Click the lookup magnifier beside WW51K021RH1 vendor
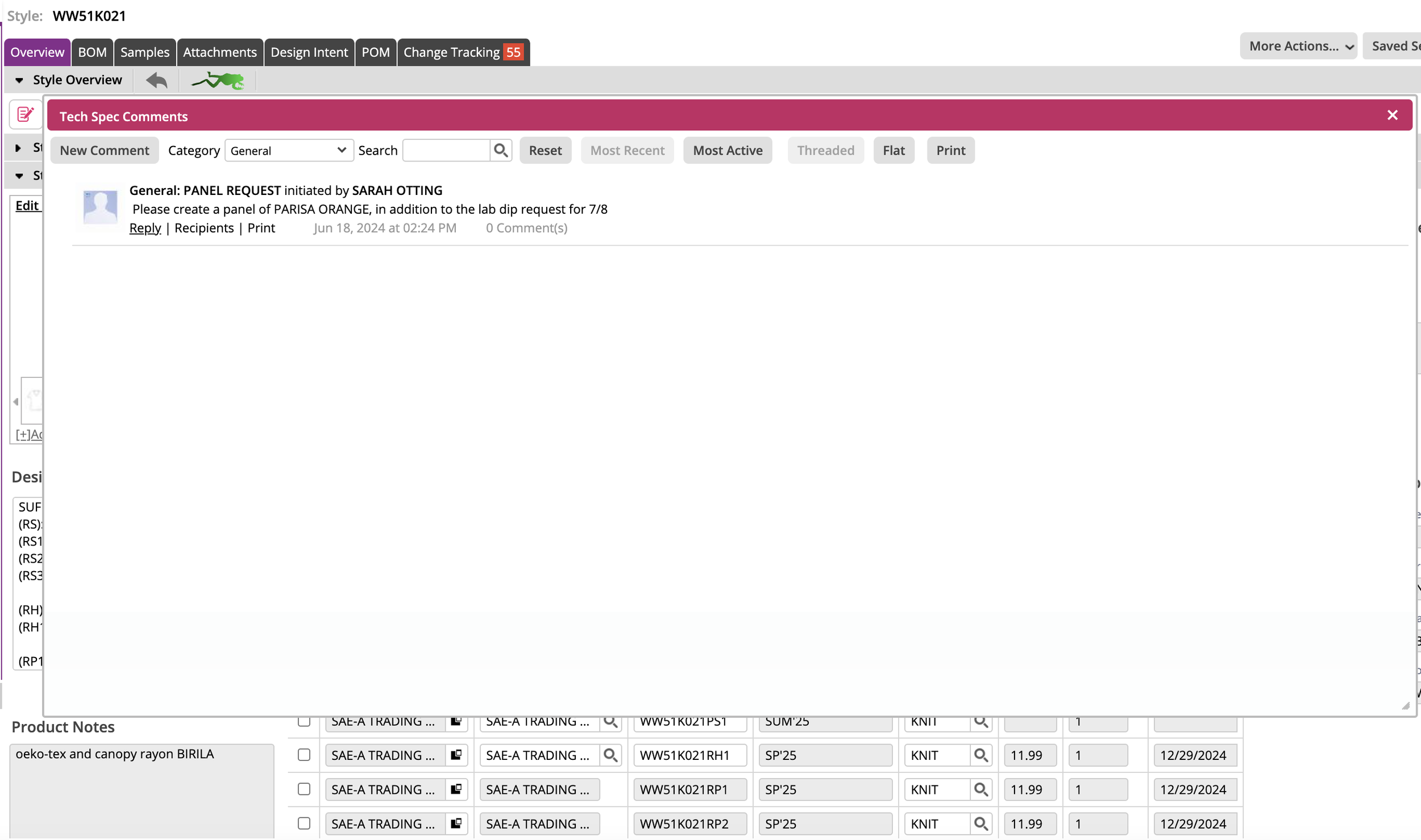 coord(610,755)
